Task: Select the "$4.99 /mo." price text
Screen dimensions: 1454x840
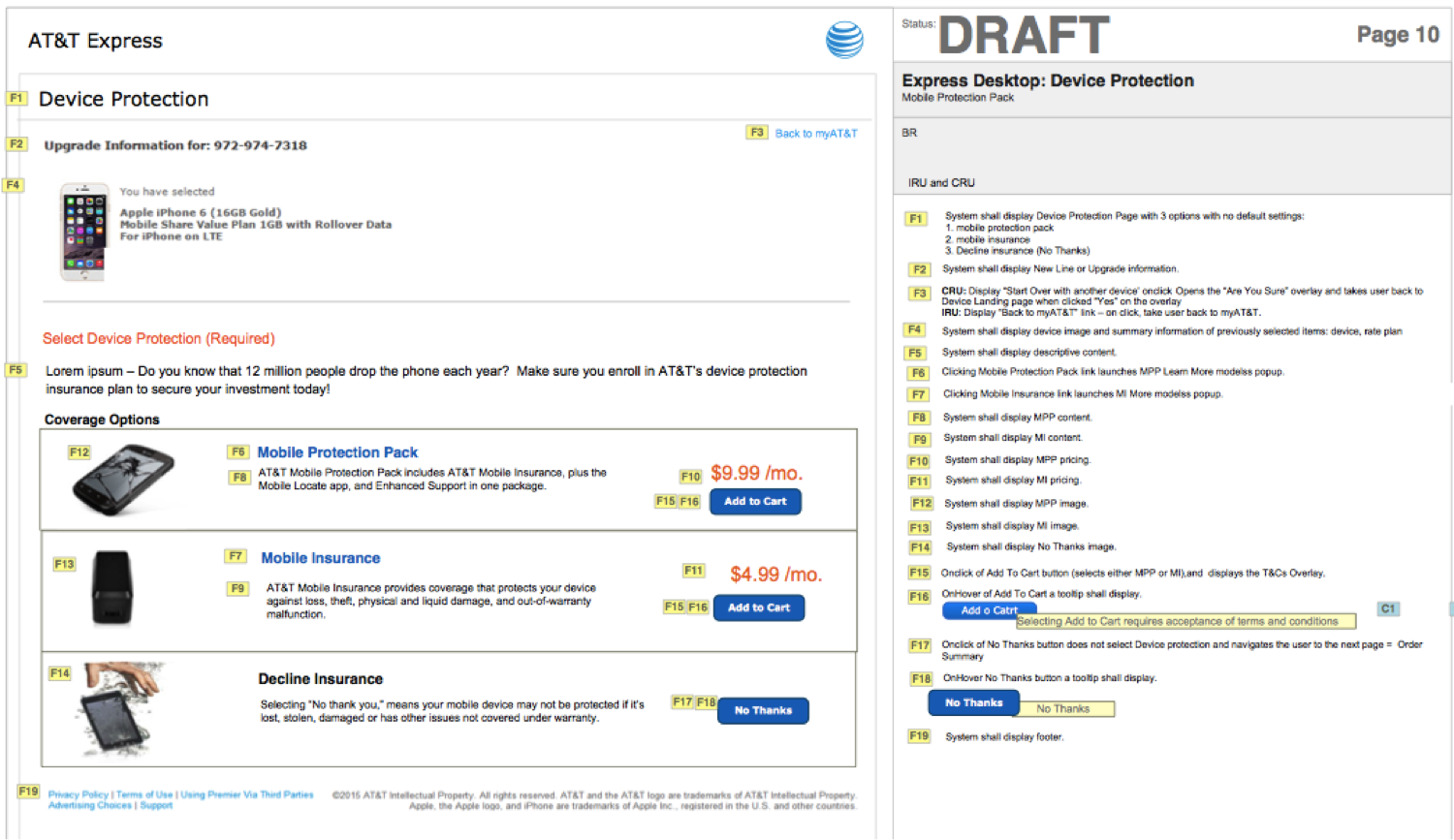Action: tap(775, 575)
